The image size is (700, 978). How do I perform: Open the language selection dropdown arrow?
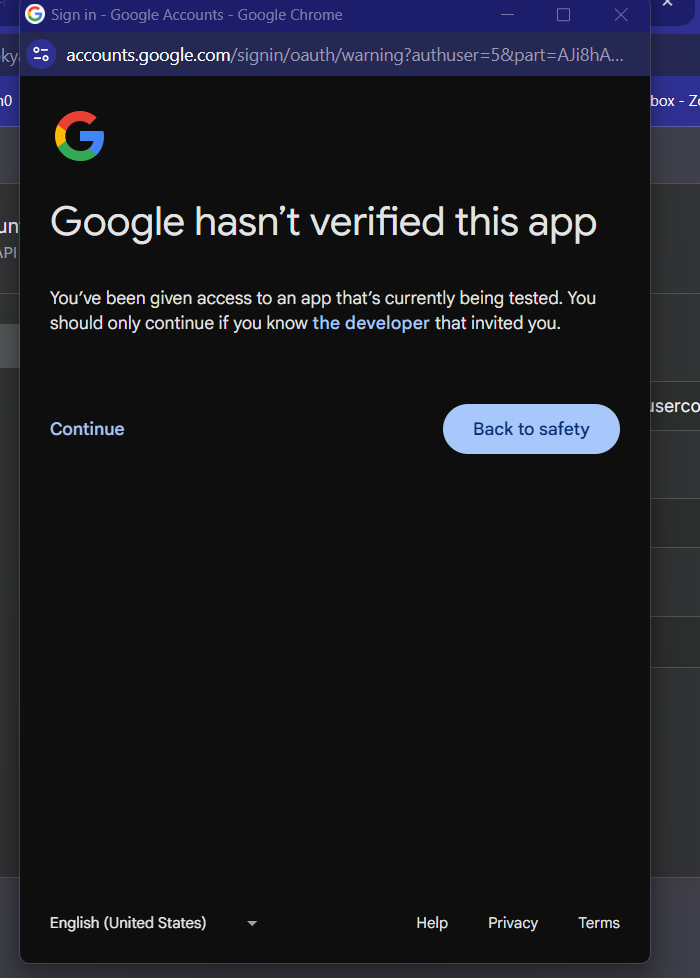(x=252, y=923)
